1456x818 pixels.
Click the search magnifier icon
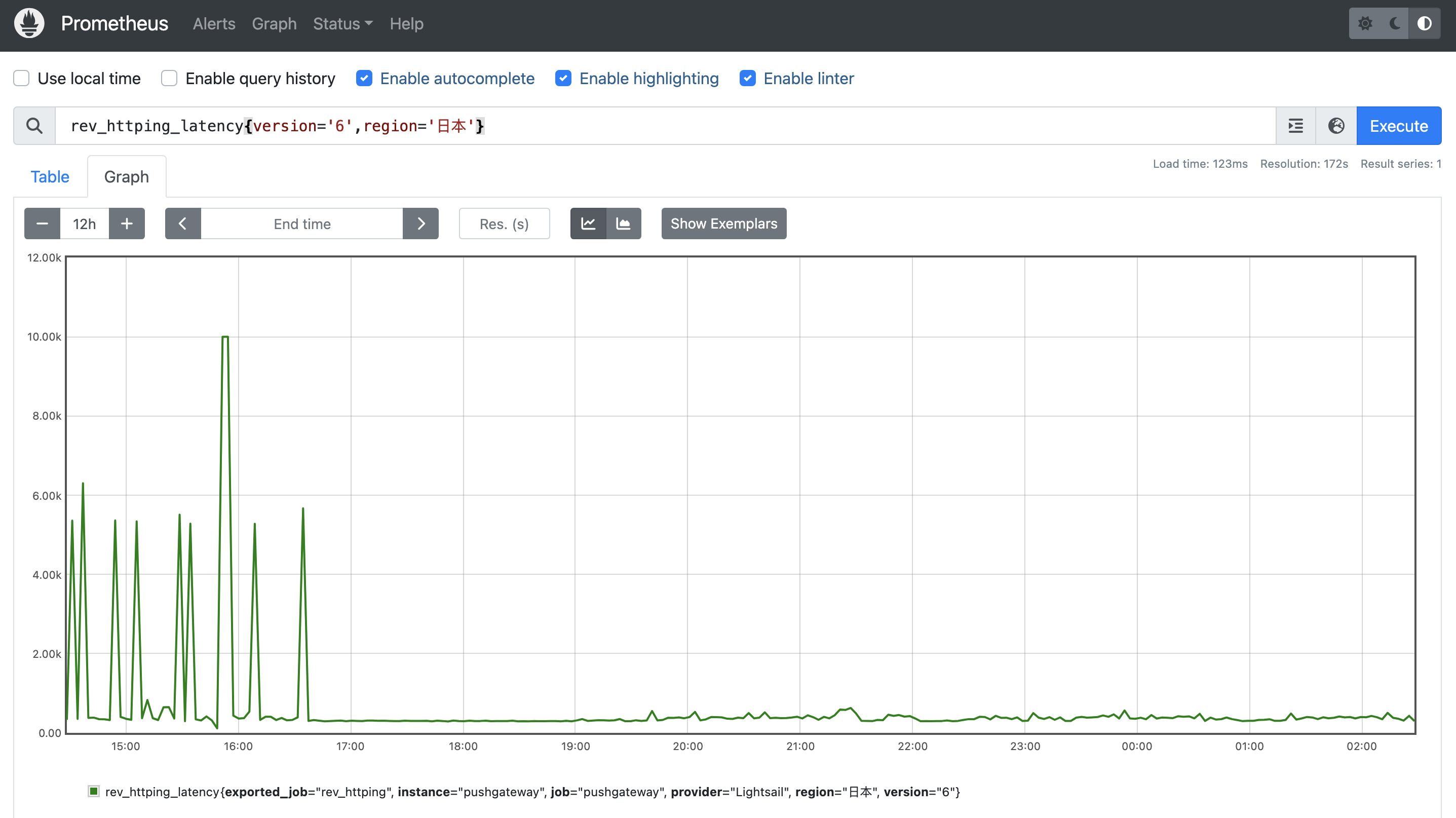pos(34,126)
